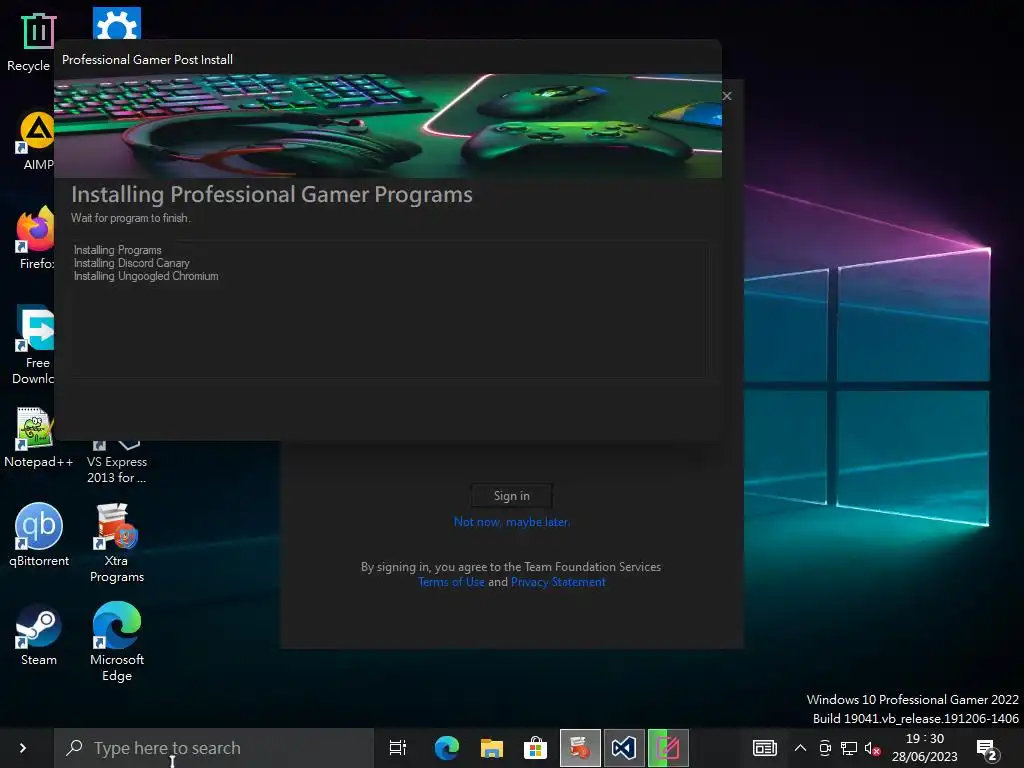Open Microsoft Edge from the taskbar
The image size is (1024, 768).
coord(447,748)
